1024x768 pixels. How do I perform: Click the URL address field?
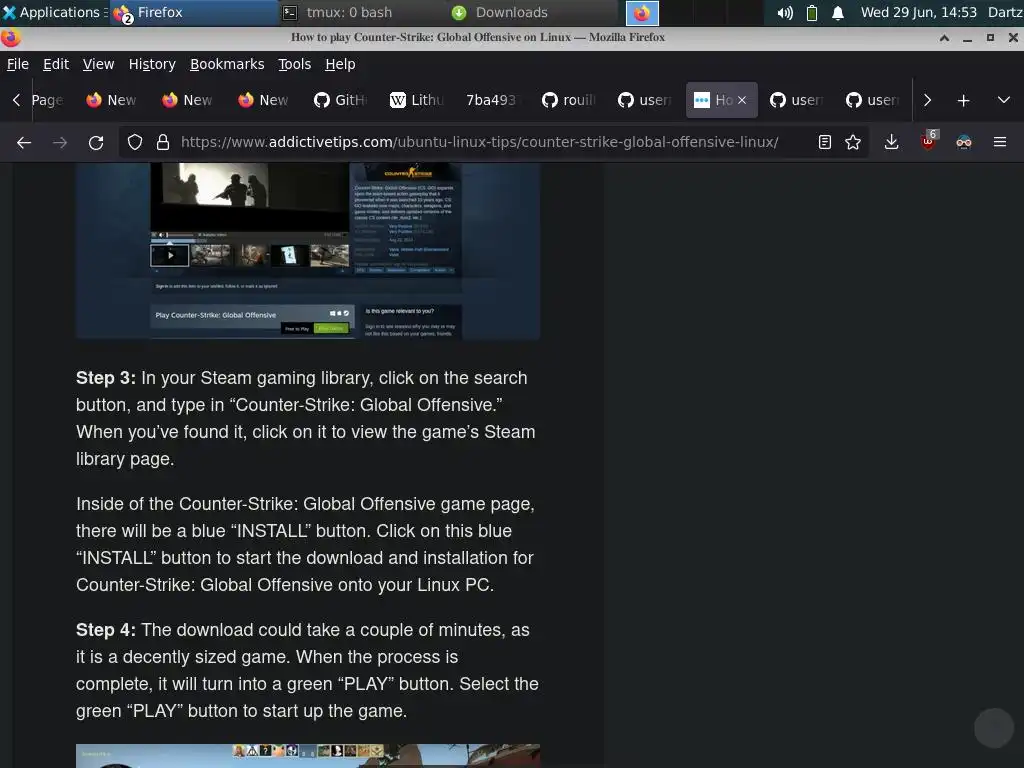(x=479, y=142)
